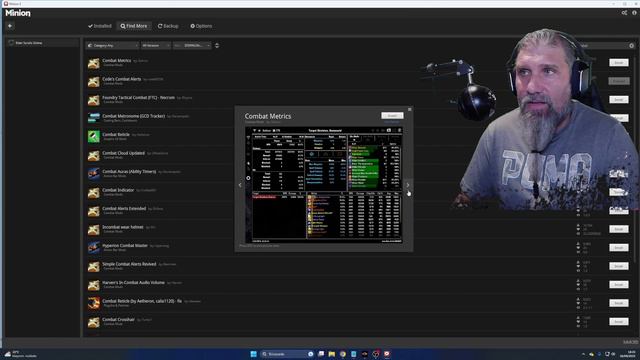Install the Combat Metrics addon from list

(618, 62)
